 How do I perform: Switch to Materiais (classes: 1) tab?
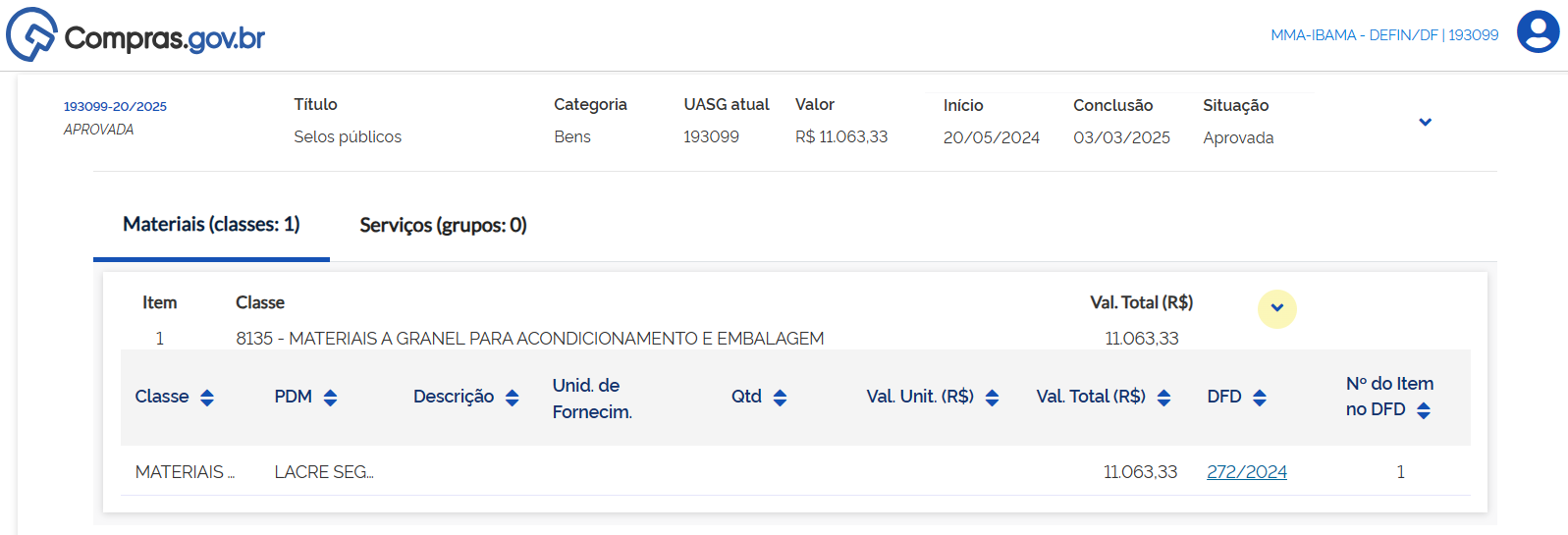click(x=211, y=225)
